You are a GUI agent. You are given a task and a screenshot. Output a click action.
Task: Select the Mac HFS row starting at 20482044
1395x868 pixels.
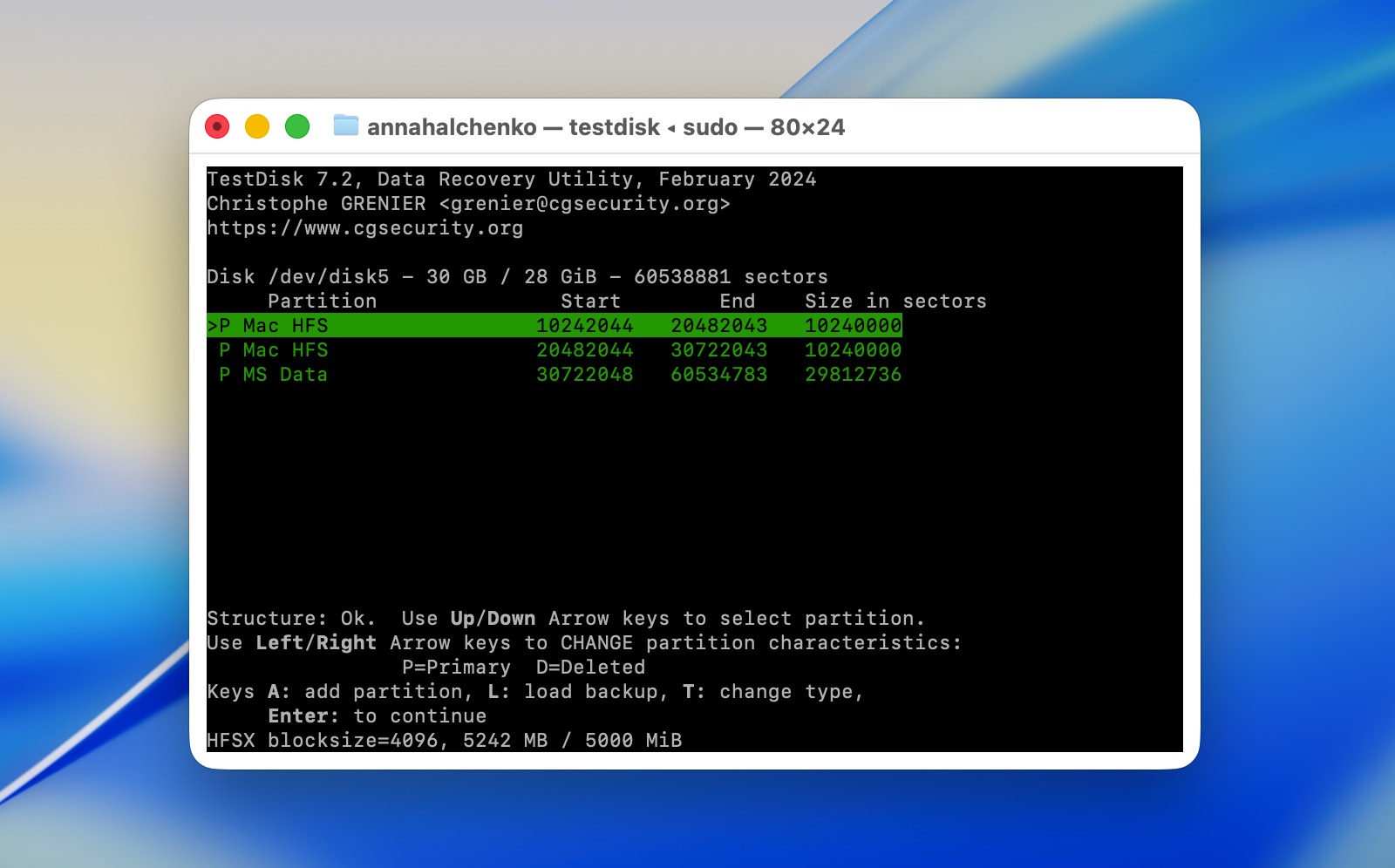(x=560, y=349)
